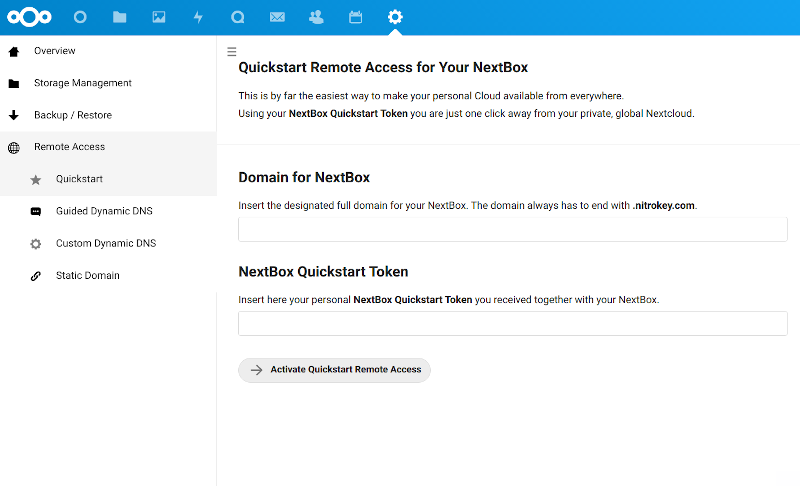The height and width of the screenshot is (486, 800).
Task: Click the 'Domain for NextBox' heading
Action: point(304,177)
